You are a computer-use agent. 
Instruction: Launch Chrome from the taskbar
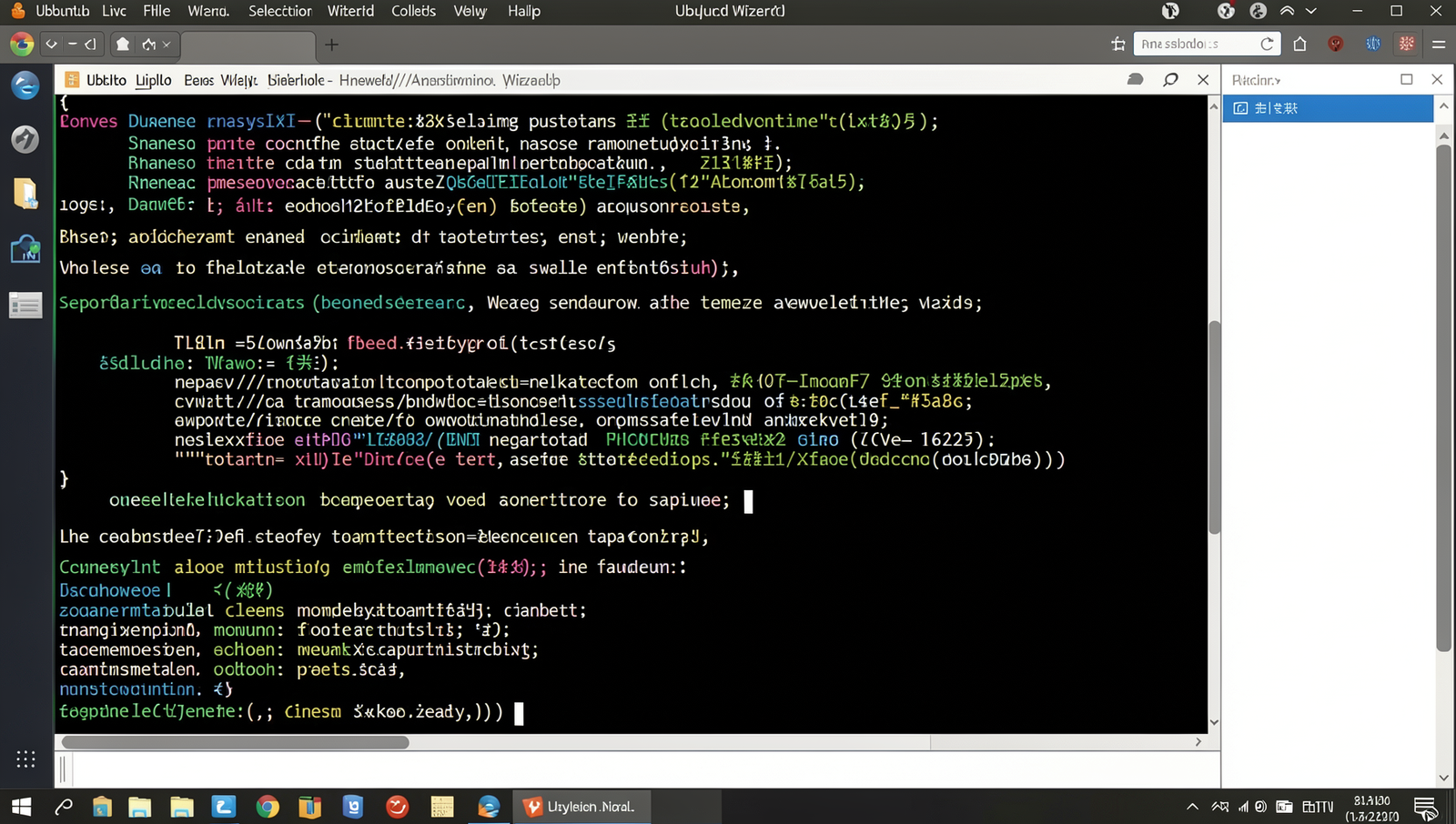[268, 807]
